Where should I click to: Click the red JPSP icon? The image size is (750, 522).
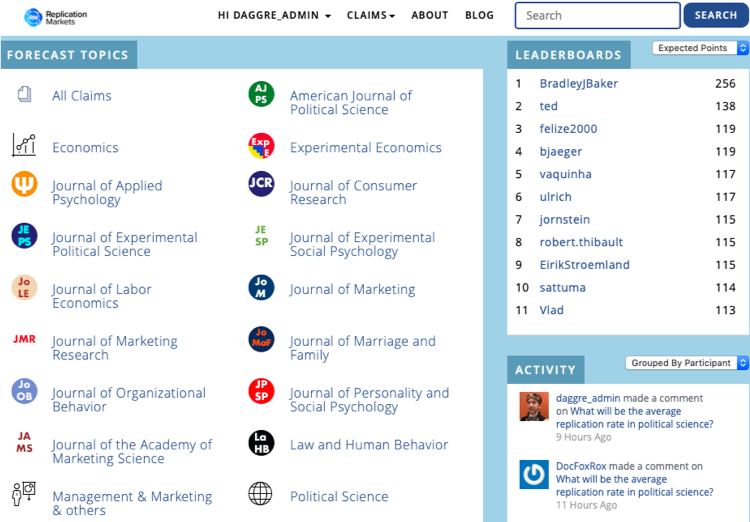click(x=261, y=391)
